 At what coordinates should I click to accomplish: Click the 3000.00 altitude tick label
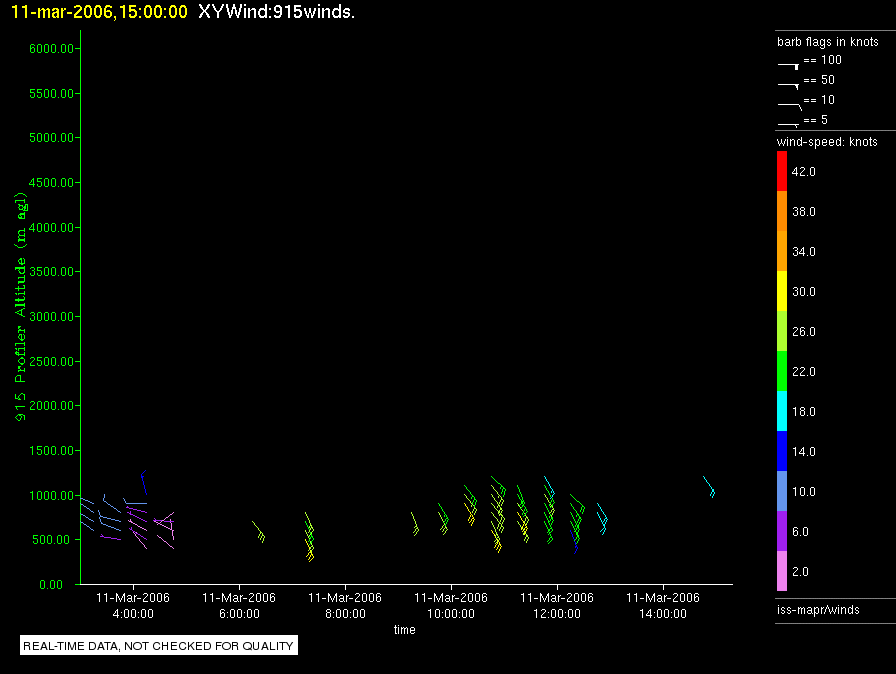pyautogui.click(x=51, y=317)
